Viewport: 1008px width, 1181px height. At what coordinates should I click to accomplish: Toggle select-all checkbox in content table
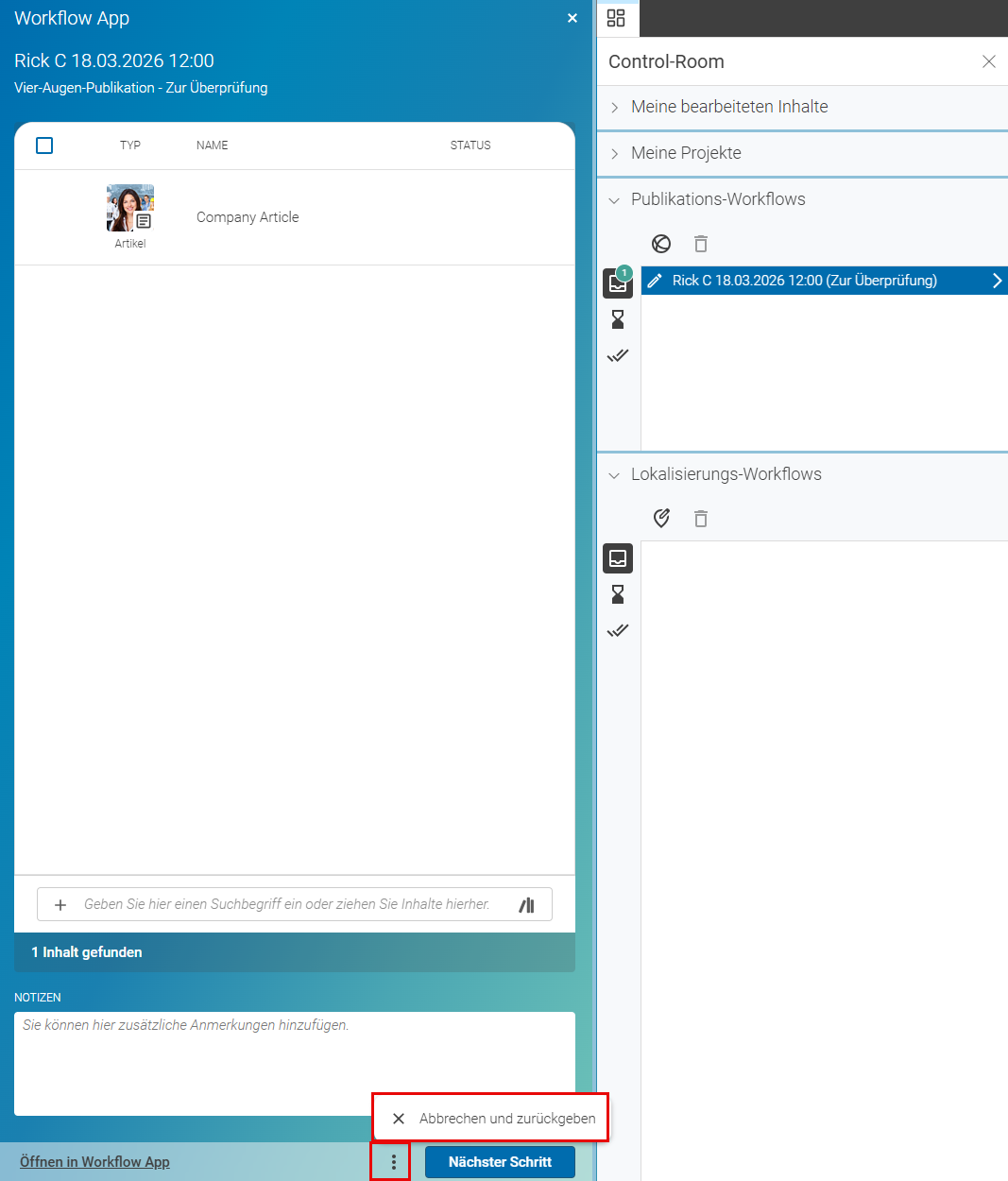pos(44,145)
